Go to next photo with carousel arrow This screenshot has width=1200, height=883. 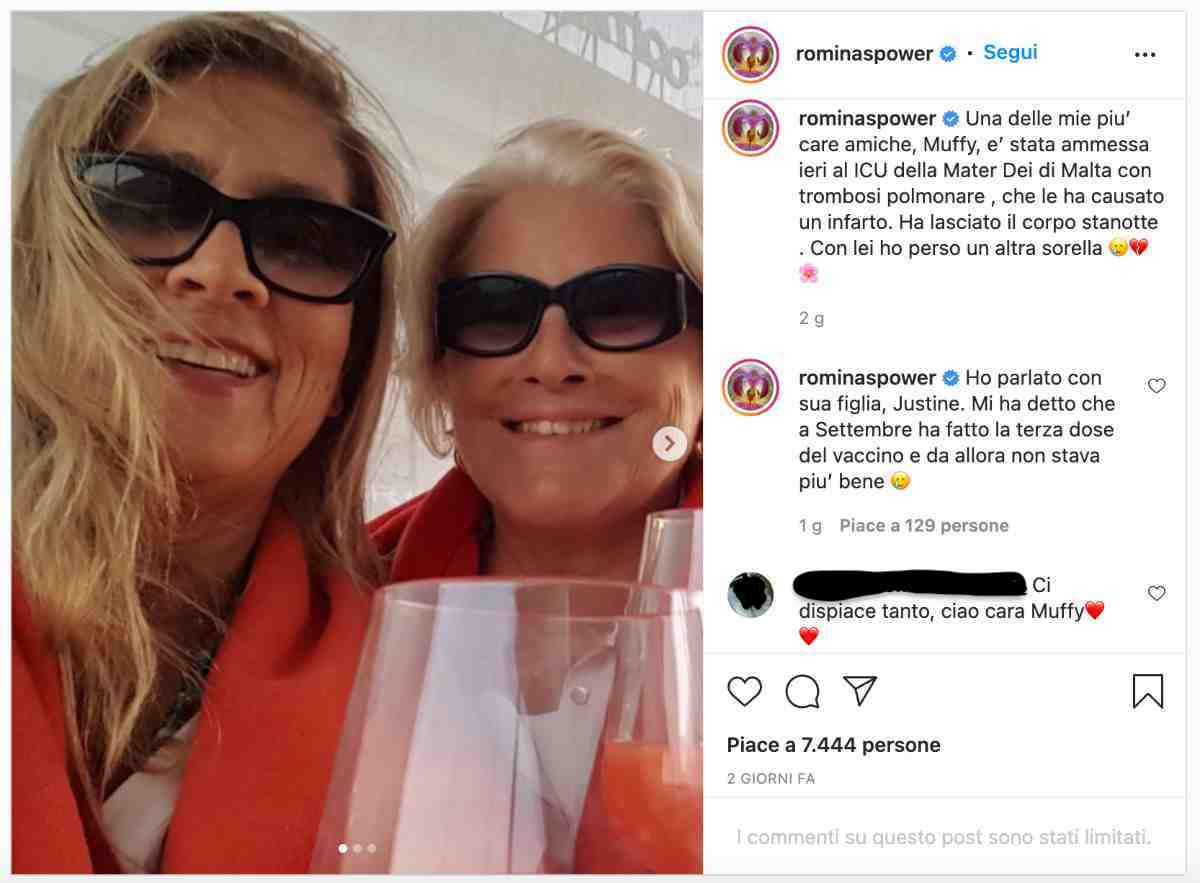[x=669, y=443]
